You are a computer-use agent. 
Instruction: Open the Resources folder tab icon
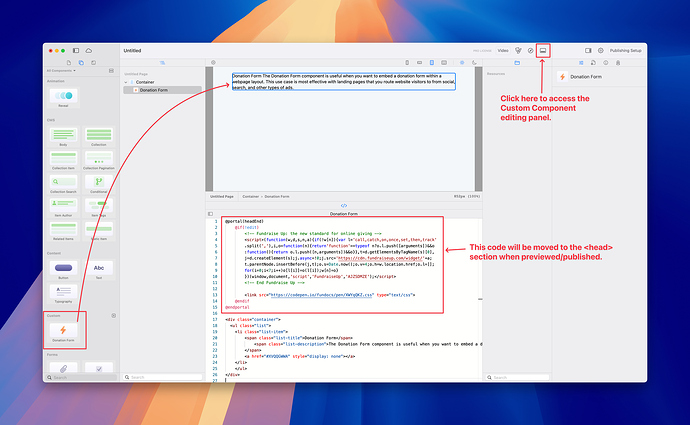pos(517,63)
